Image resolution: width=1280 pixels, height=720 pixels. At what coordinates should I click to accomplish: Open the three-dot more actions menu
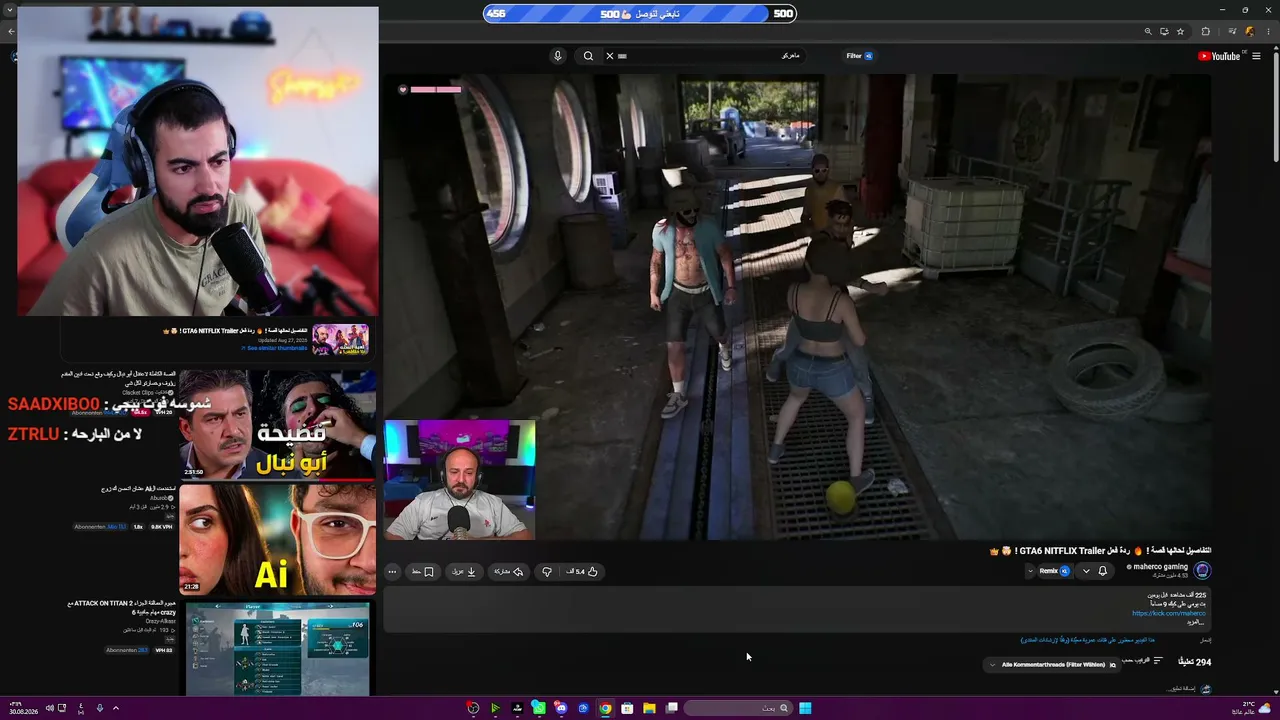click(x=392, y=572)
